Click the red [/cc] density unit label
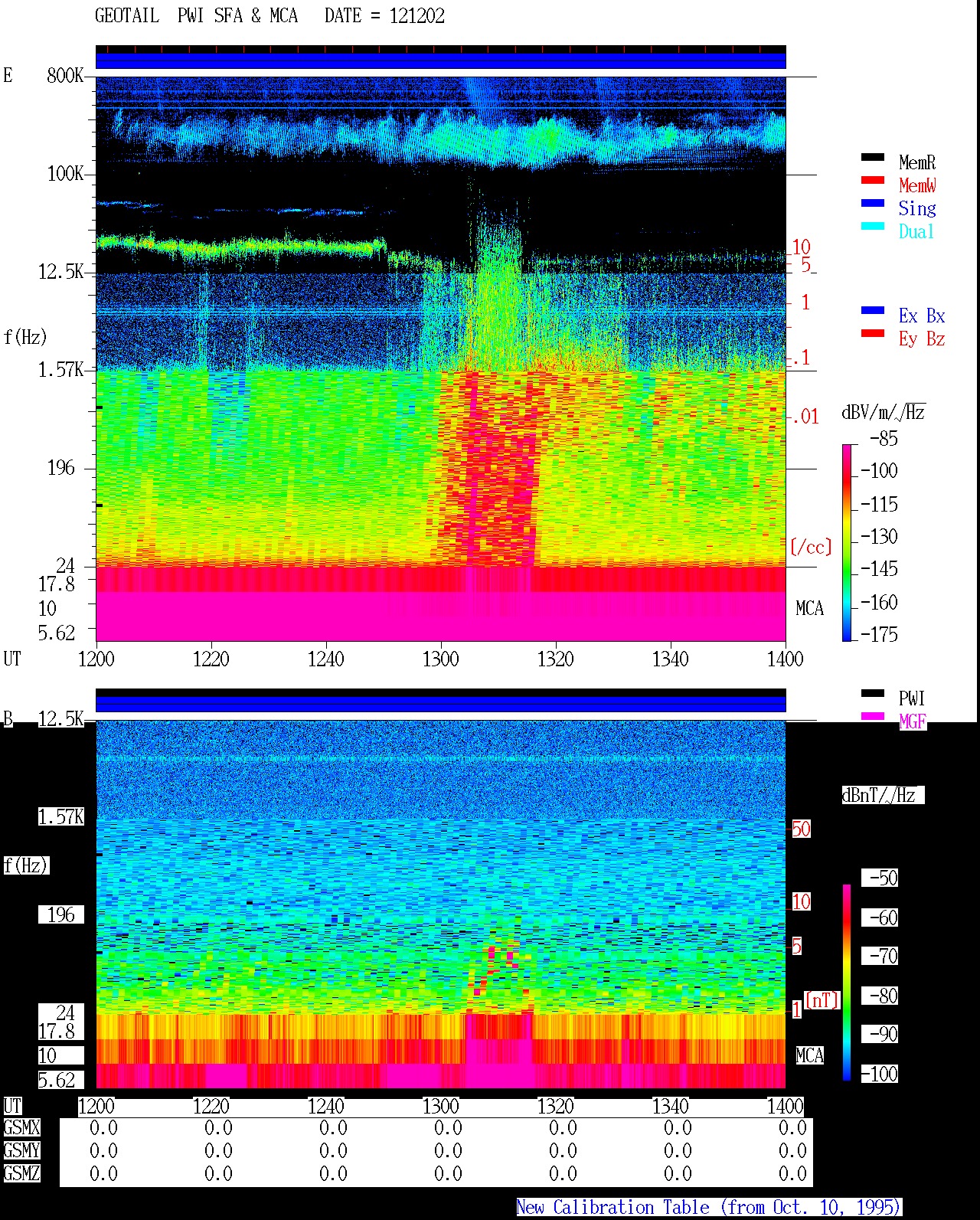 coord(811,547)
